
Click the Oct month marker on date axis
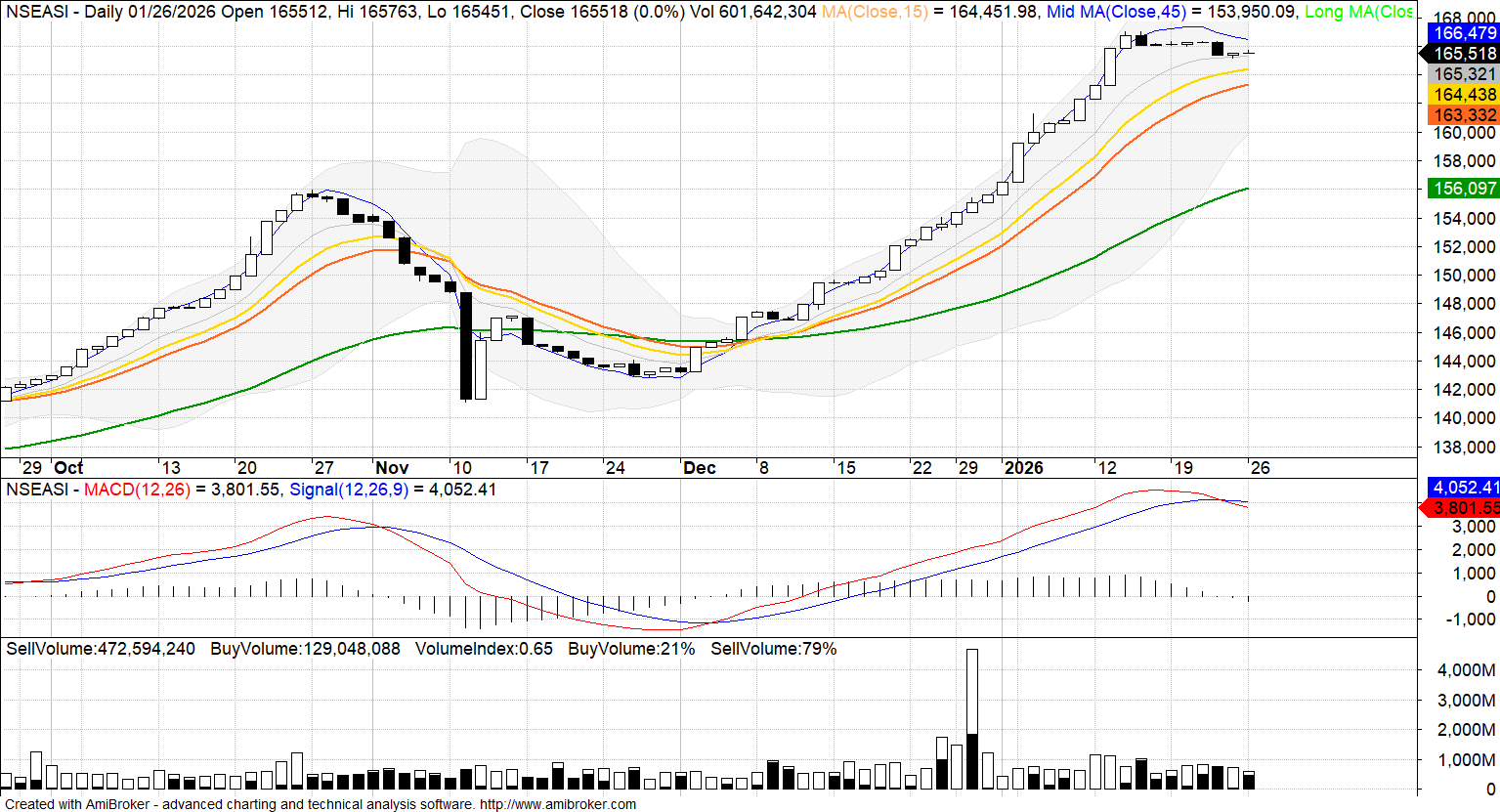click(68, 468)
